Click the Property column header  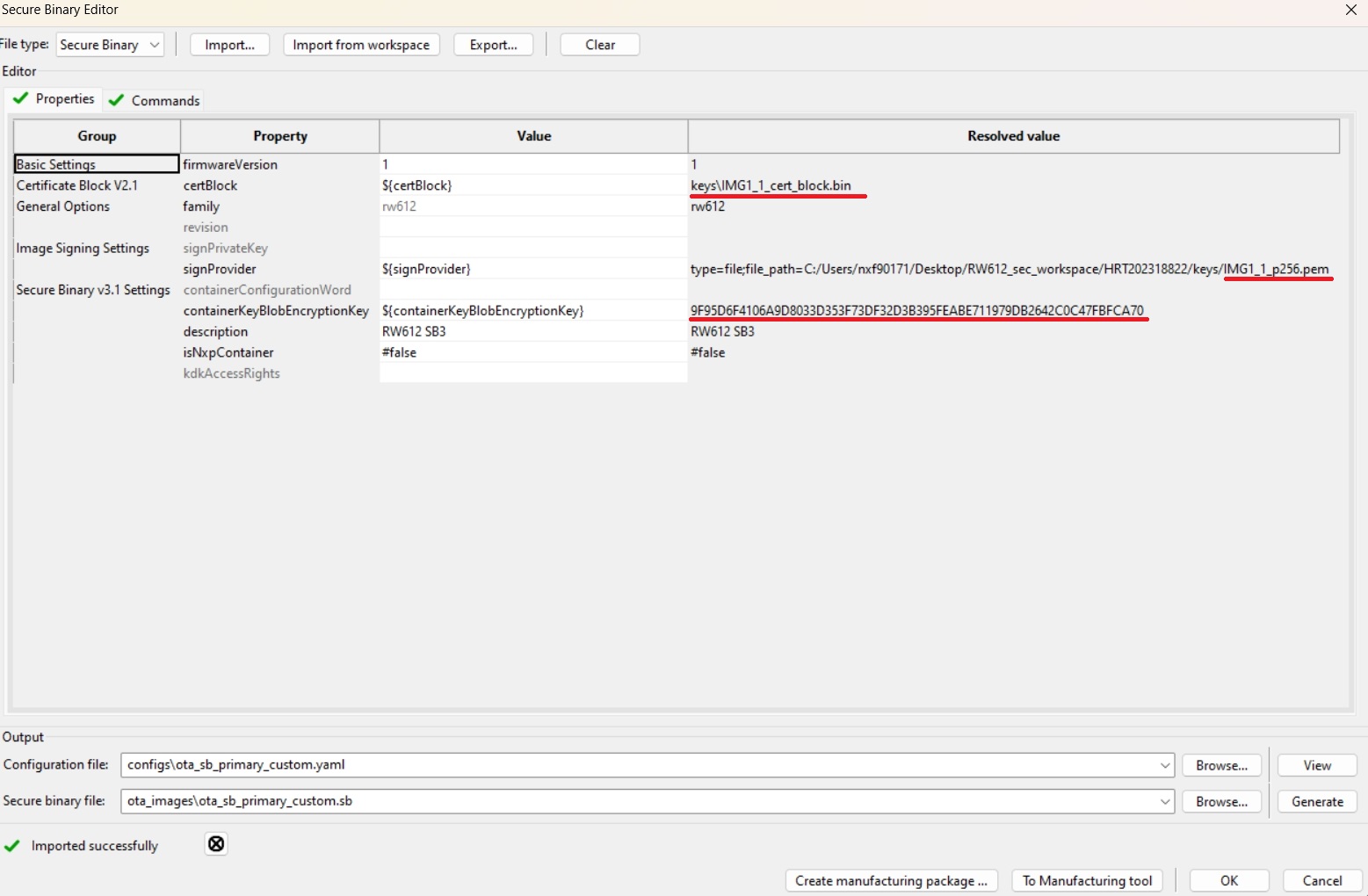coord(280,136)
